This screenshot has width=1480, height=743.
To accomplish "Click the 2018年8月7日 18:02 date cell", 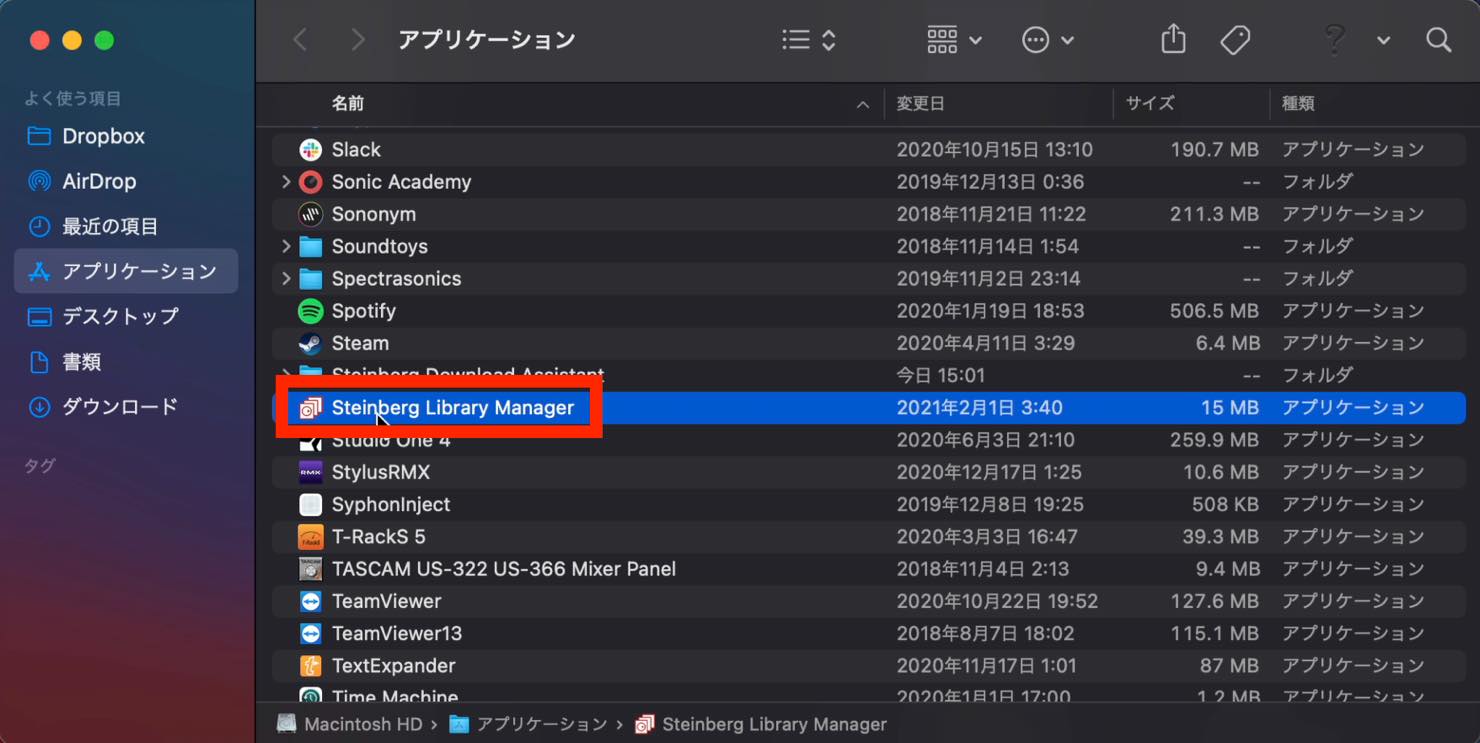I will point(985,633).
